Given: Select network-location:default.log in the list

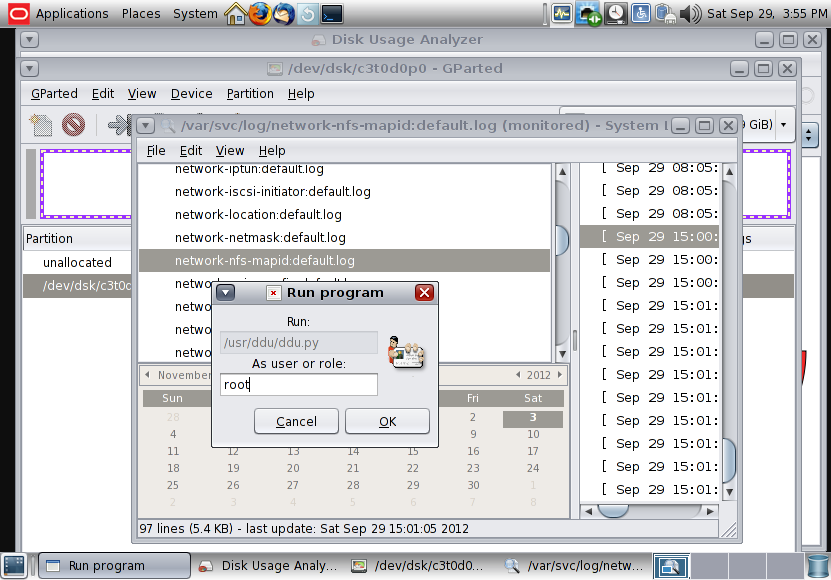Looking at the screenshot, I should tap(344, 215).
